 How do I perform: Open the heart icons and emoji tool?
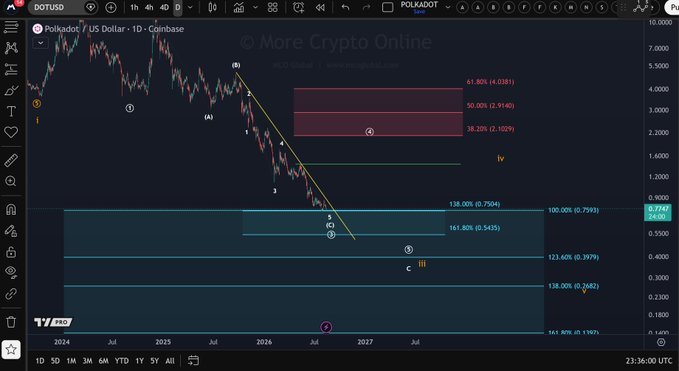click(x=11, y=132)
